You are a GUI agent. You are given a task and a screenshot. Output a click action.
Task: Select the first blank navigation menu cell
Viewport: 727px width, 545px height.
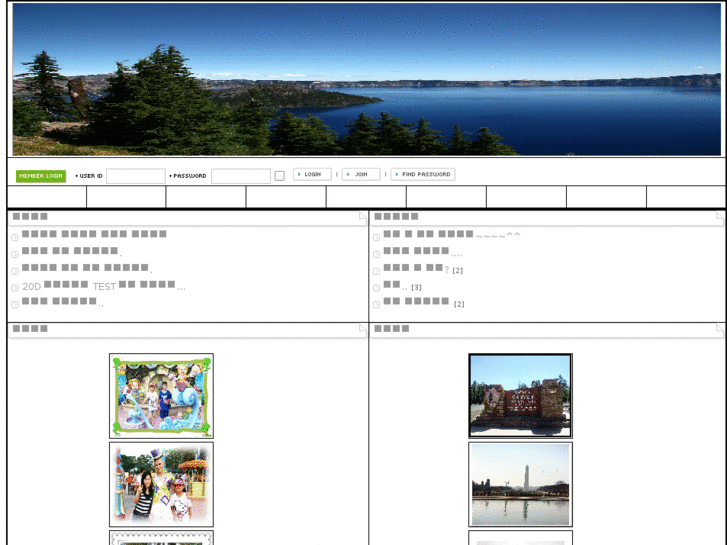47,197
